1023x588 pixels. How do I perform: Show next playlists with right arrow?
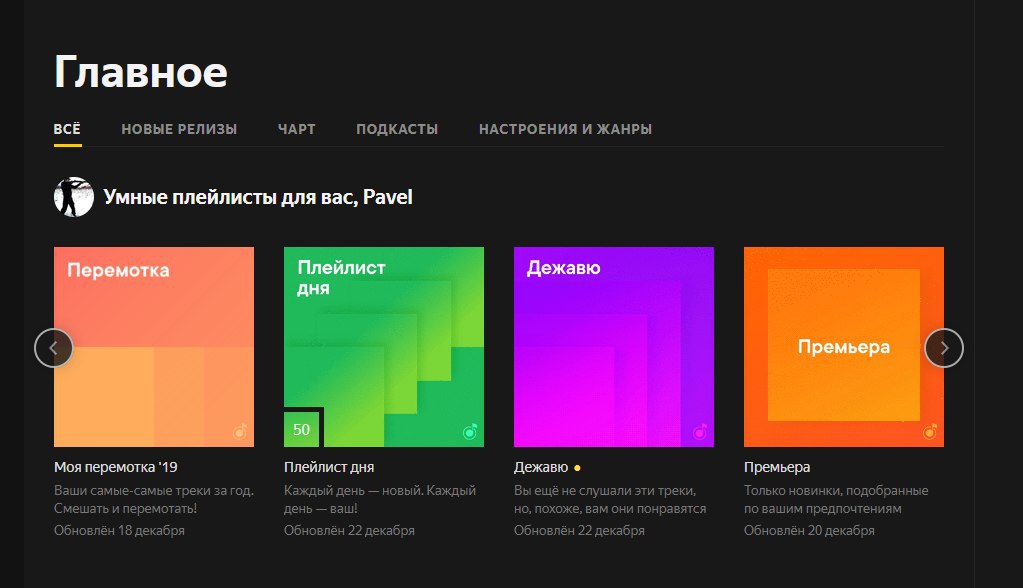pyautogui.click(x=944, y=348)
